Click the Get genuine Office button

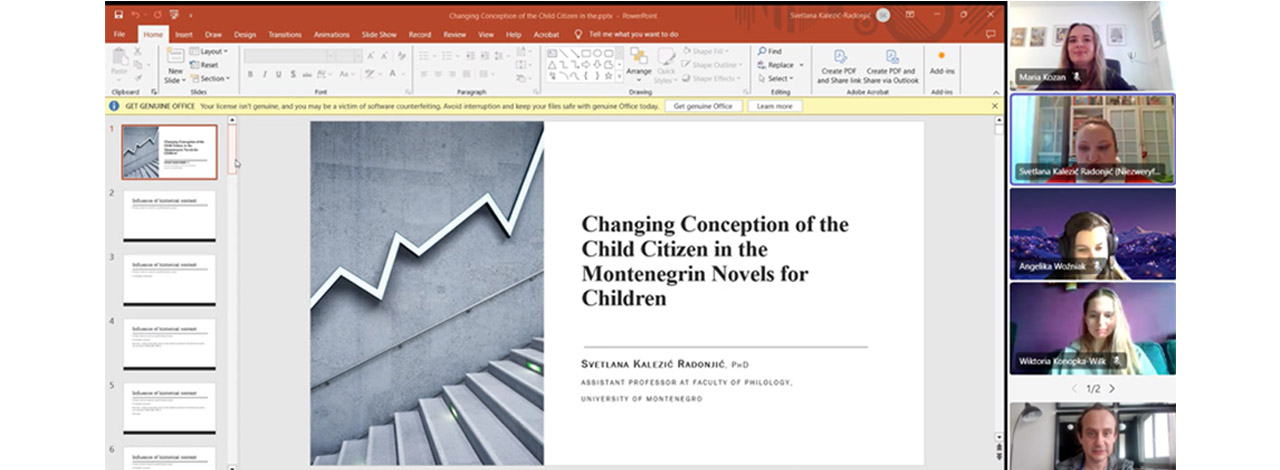click(703, 106)
